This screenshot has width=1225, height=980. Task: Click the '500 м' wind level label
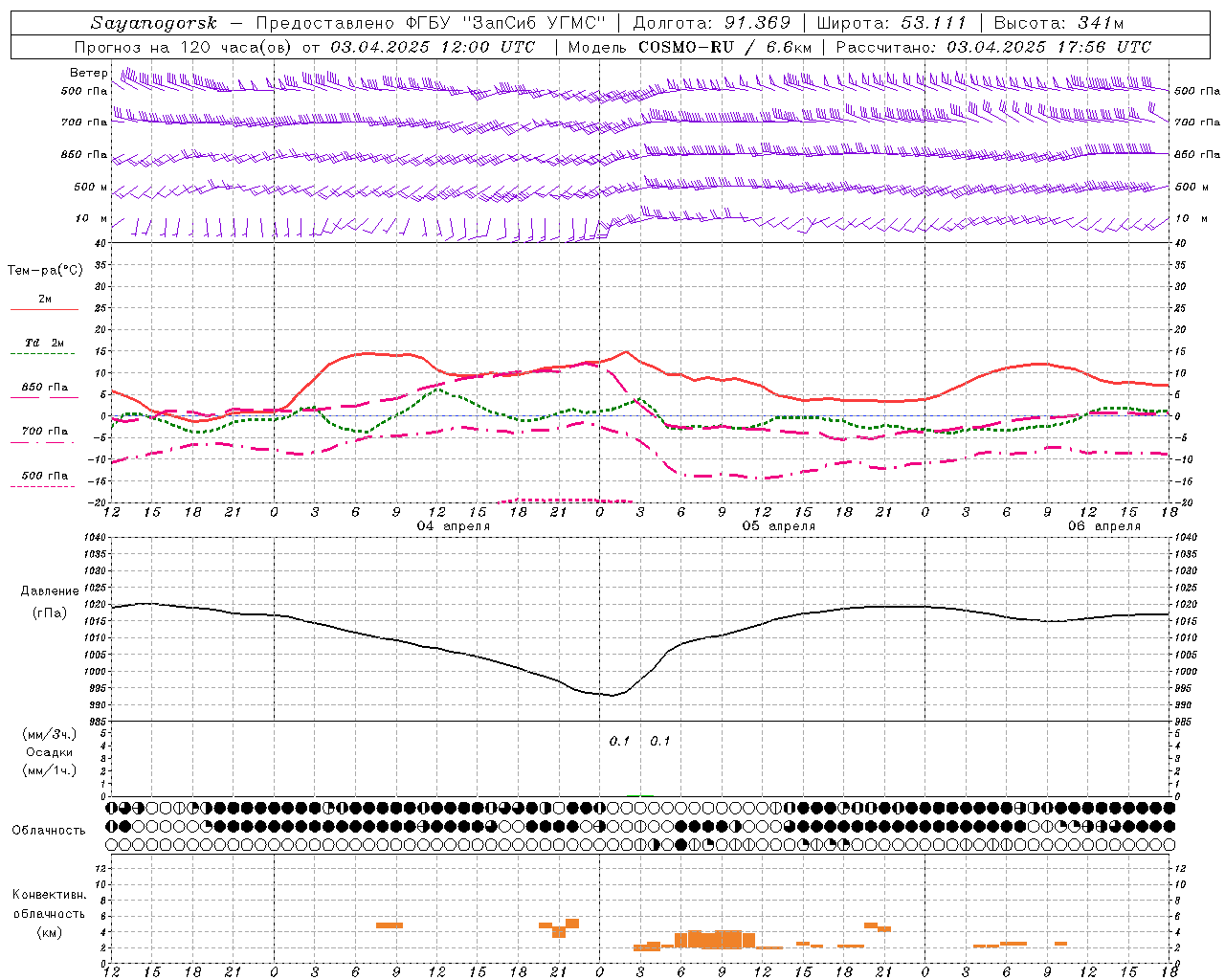click(92, 187)
